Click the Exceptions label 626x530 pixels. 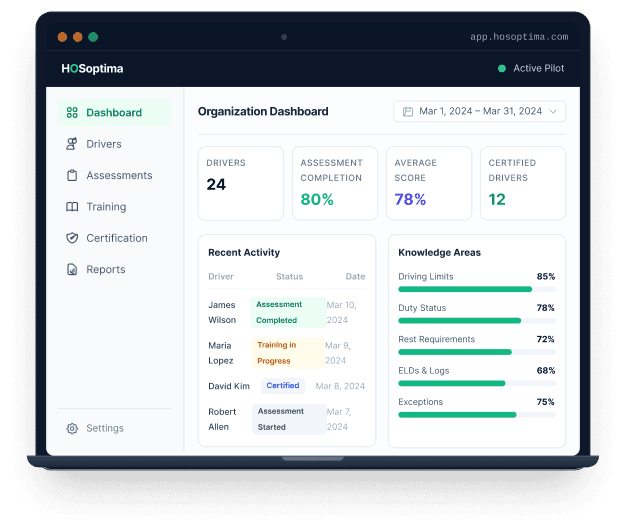(420, 402)
